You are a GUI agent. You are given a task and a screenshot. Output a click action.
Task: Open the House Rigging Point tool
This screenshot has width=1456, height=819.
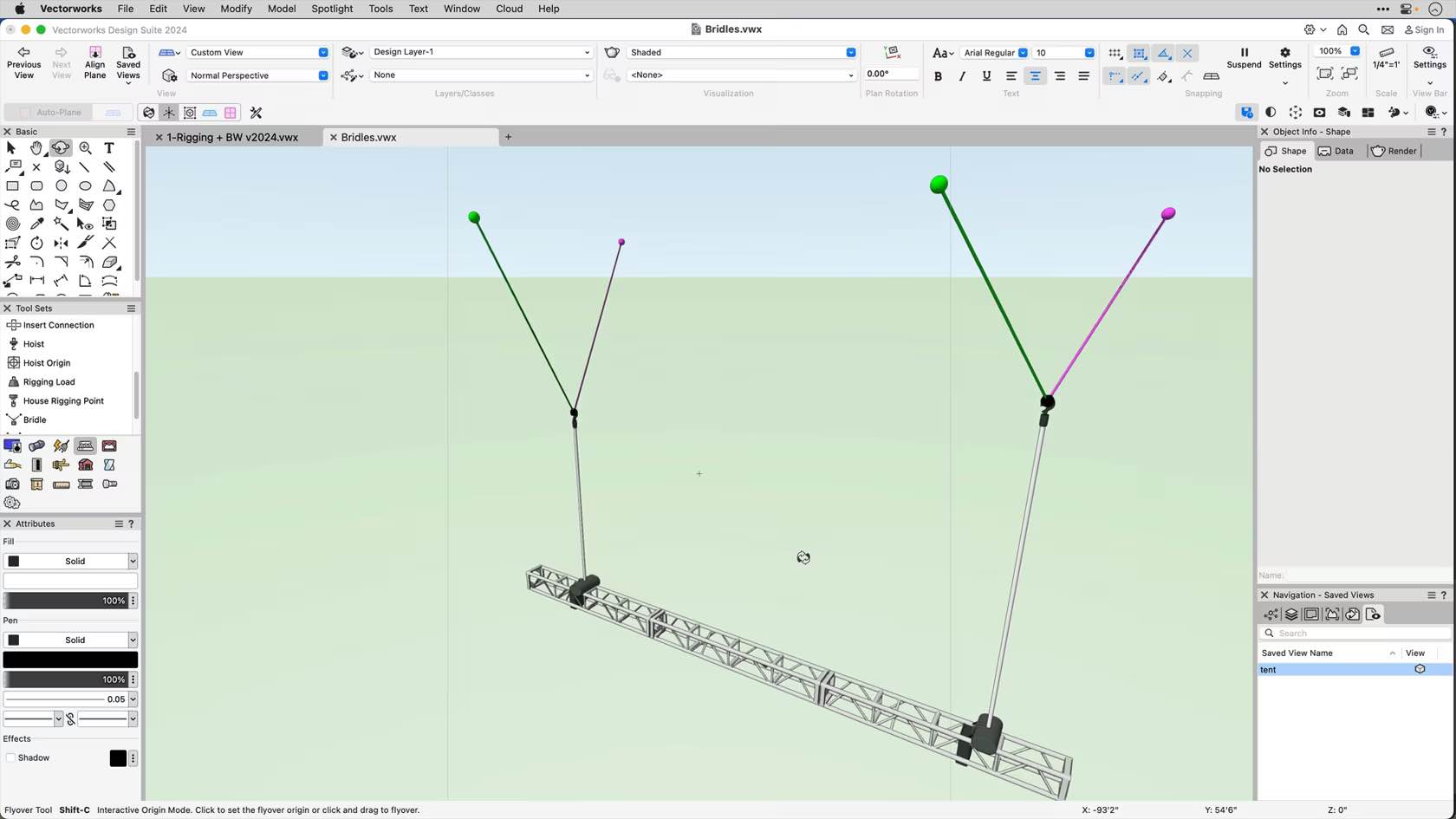tap(62, 400)
